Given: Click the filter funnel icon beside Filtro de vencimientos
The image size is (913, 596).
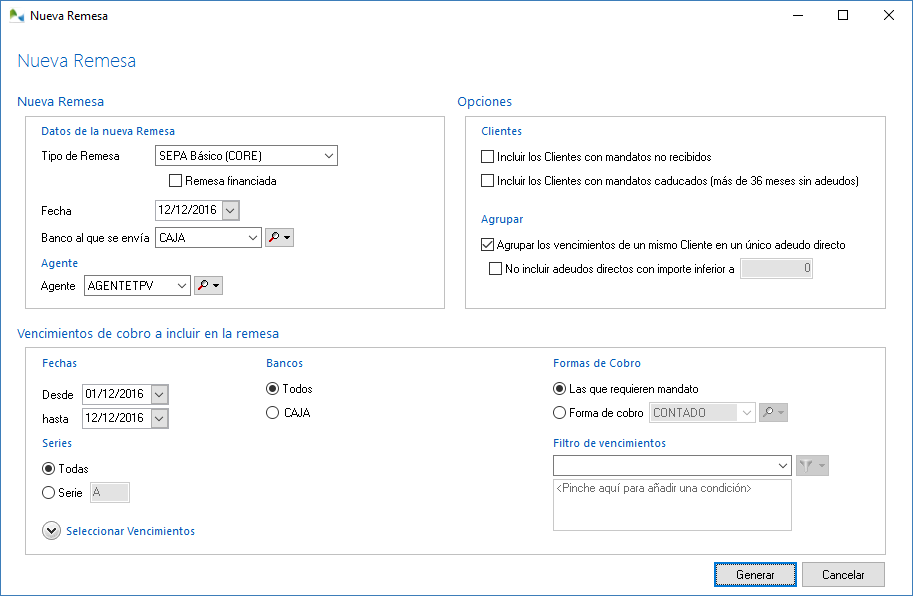Looking at the screenshot, I should [805, 466].
